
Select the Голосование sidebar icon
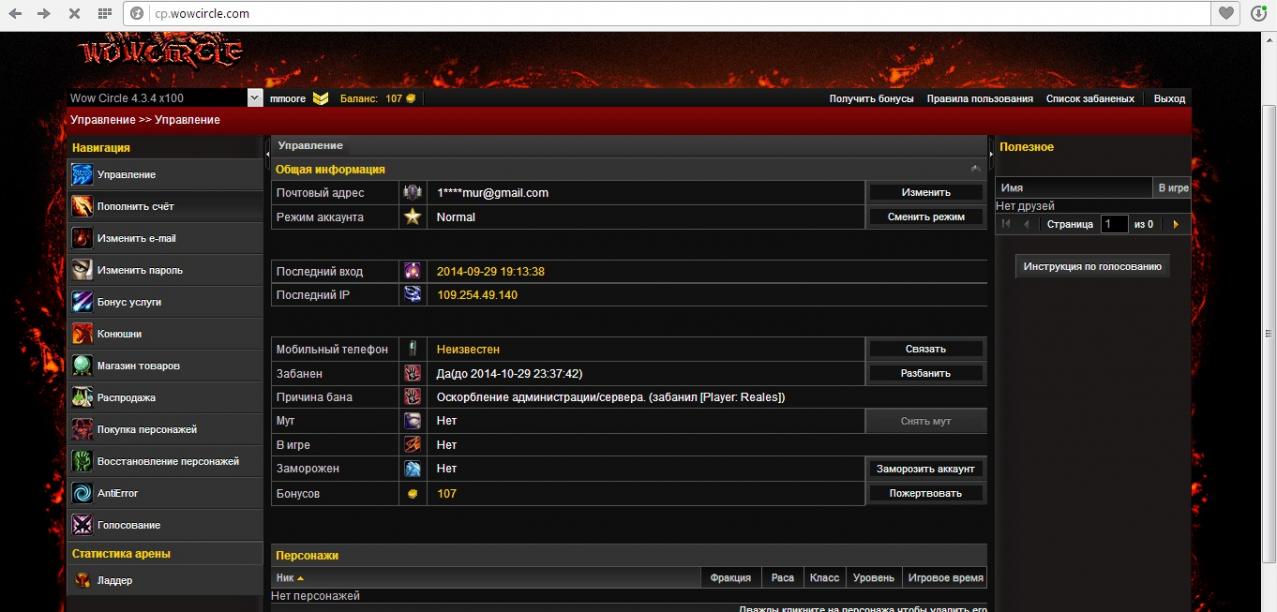pyautogui.click(x=82, y=525)
